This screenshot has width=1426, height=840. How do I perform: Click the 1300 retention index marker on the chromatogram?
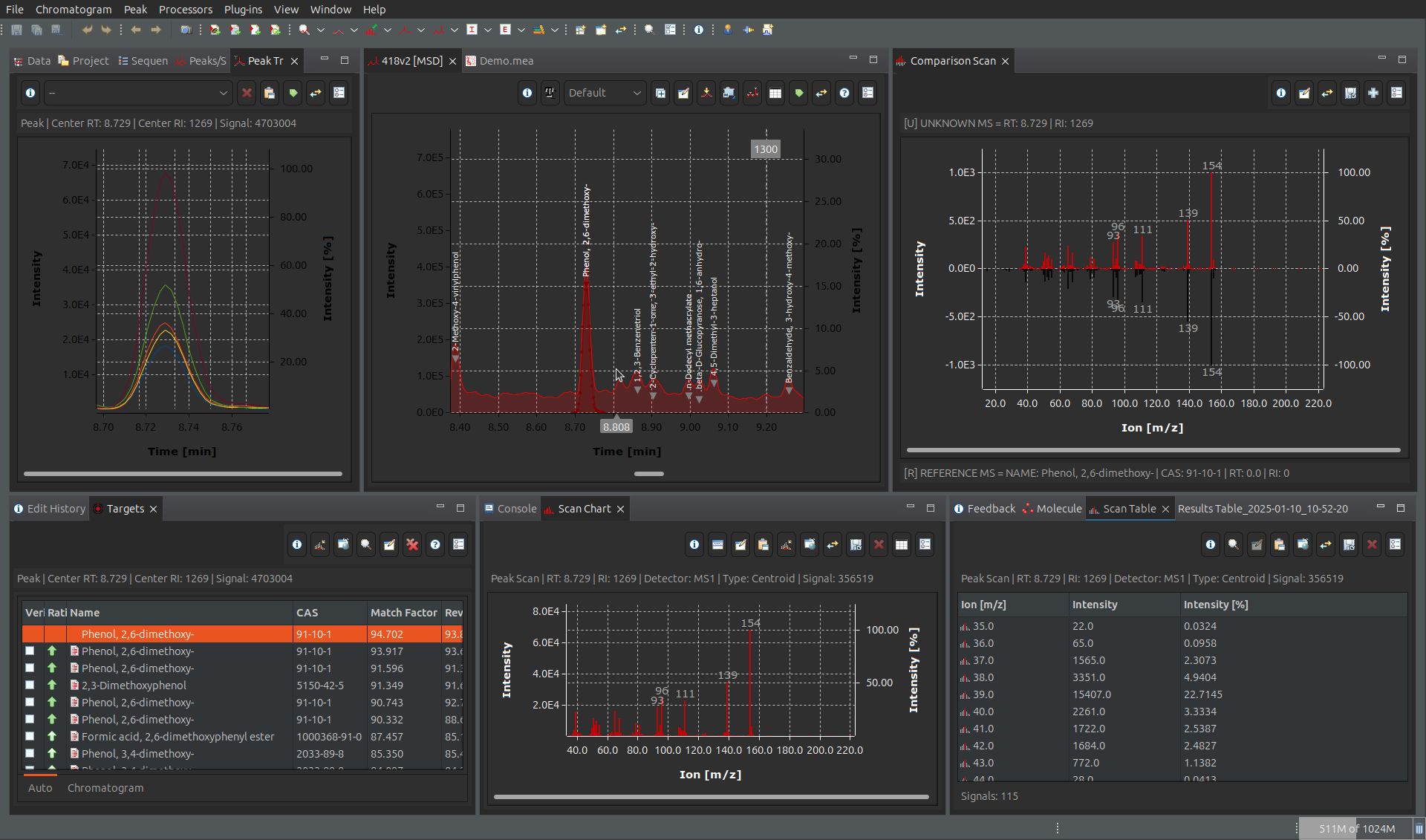click(x=766, y=149)
